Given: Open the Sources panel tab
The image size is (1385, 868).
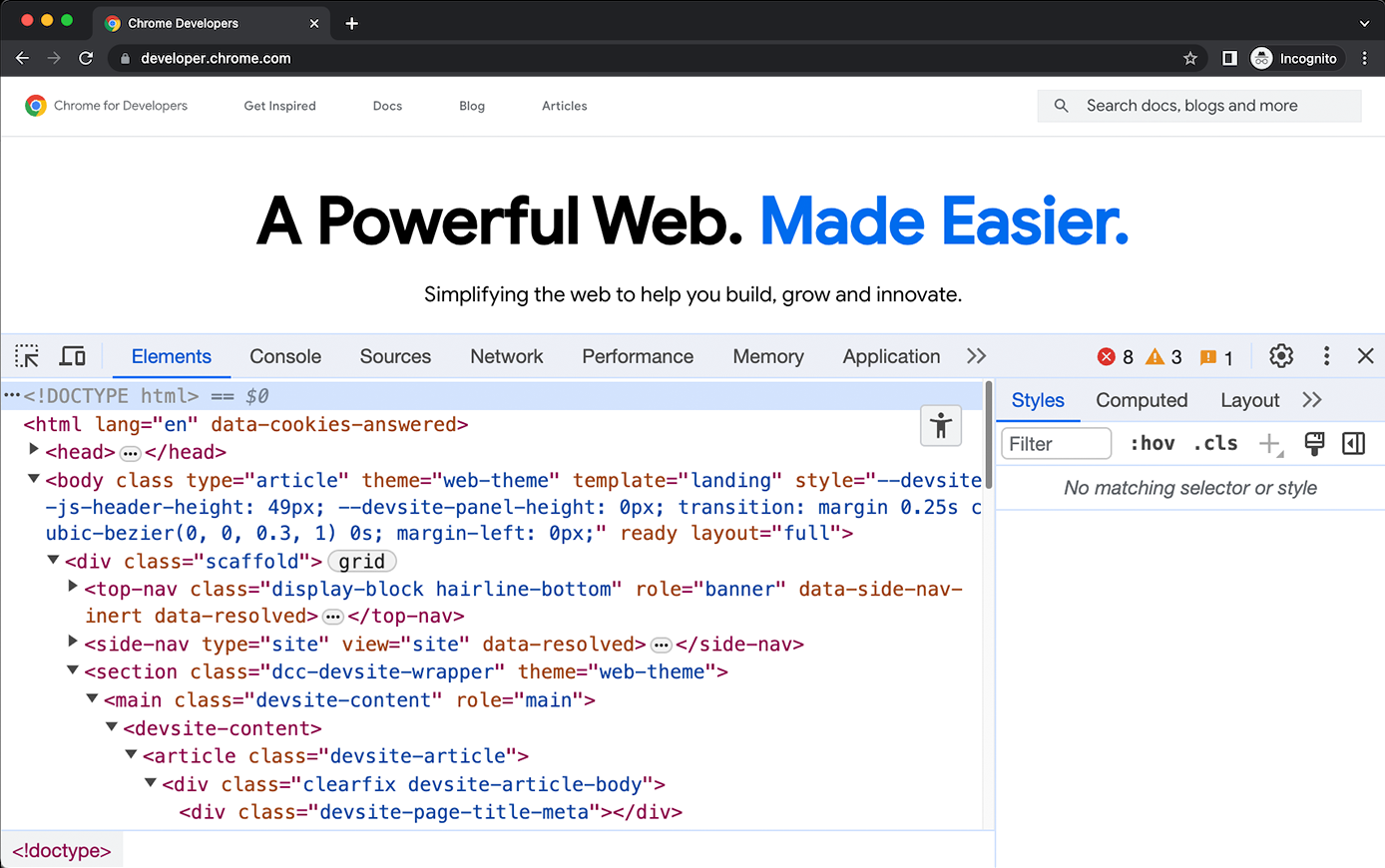Looking at the screenshot, I should pyautogui.click(x=396, y=356).
